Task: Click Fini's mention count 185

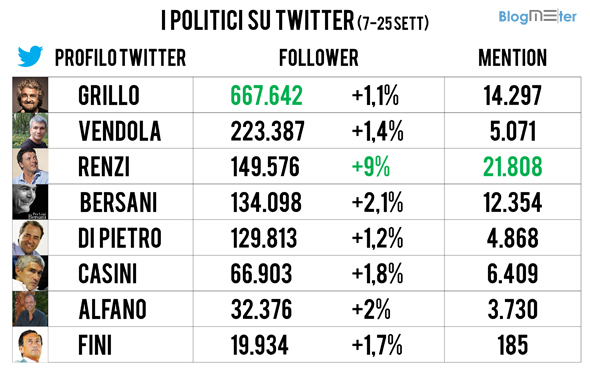Action: click(512, 345)
